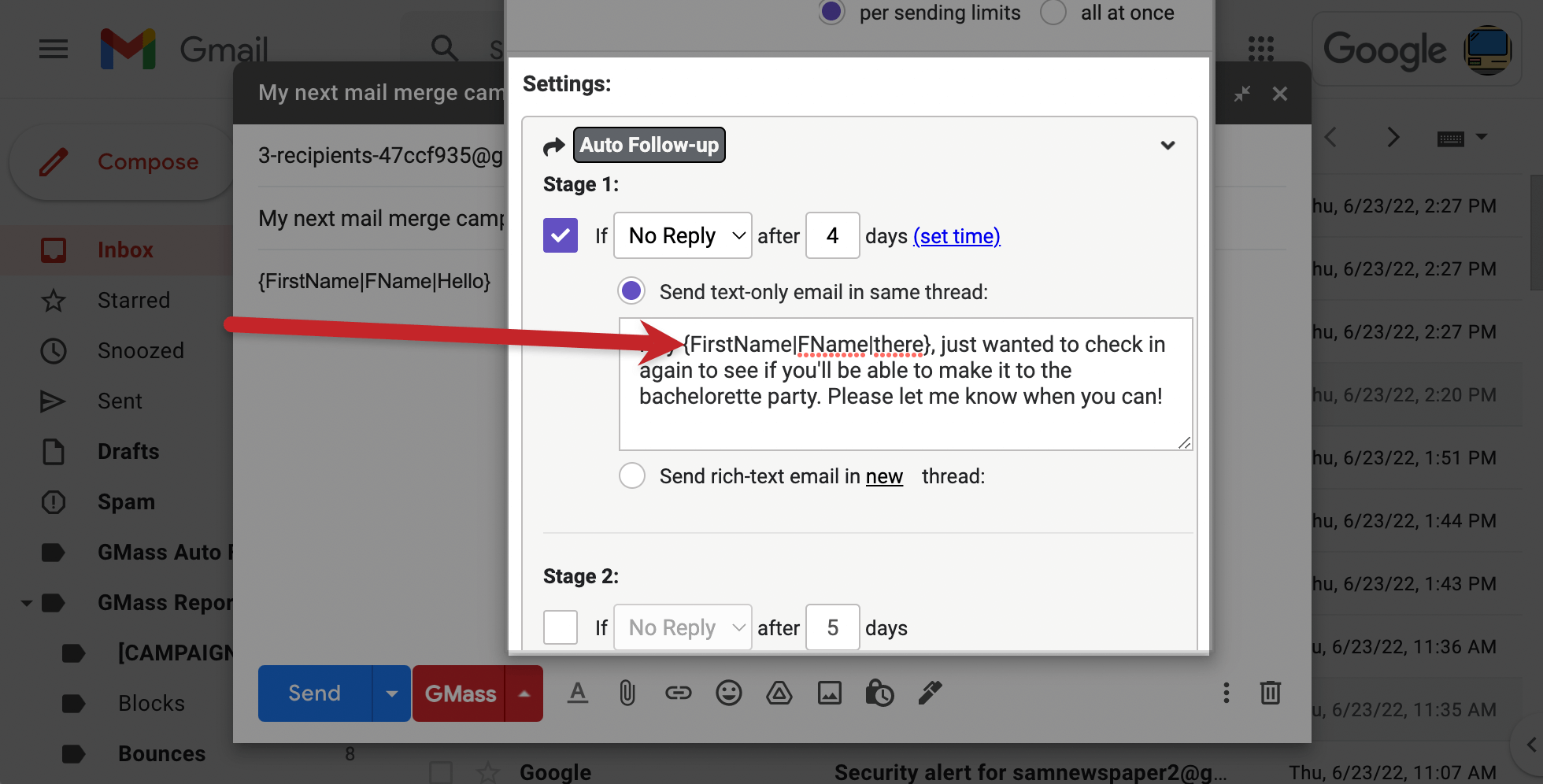The width and height of the screenshot is (1543, 784).
Task: Toggle the GMass settings arrow
Action: coord(524,693)
